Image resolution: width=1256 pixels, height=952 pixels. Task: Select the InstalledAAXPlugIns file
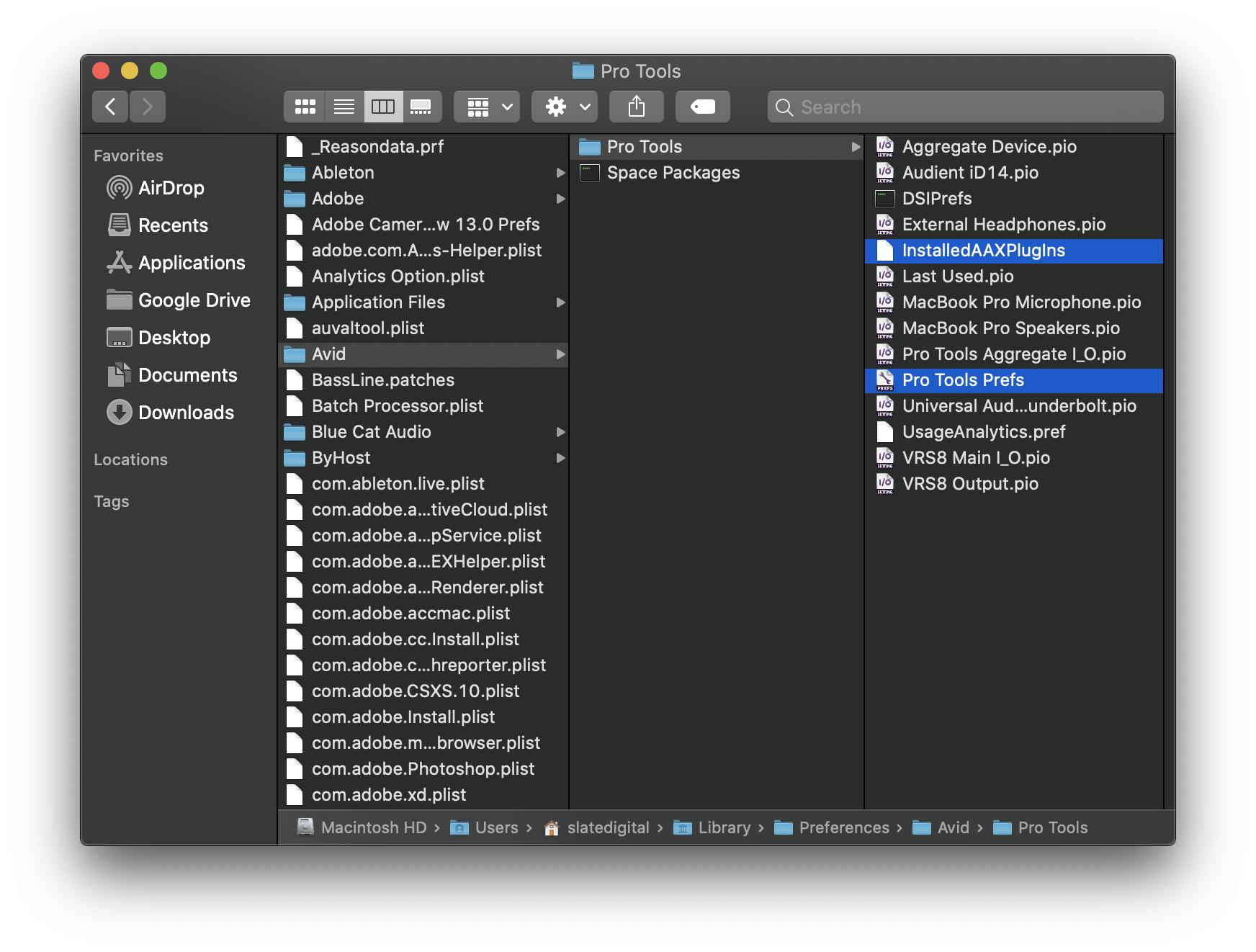click(x=1014, y=251)
